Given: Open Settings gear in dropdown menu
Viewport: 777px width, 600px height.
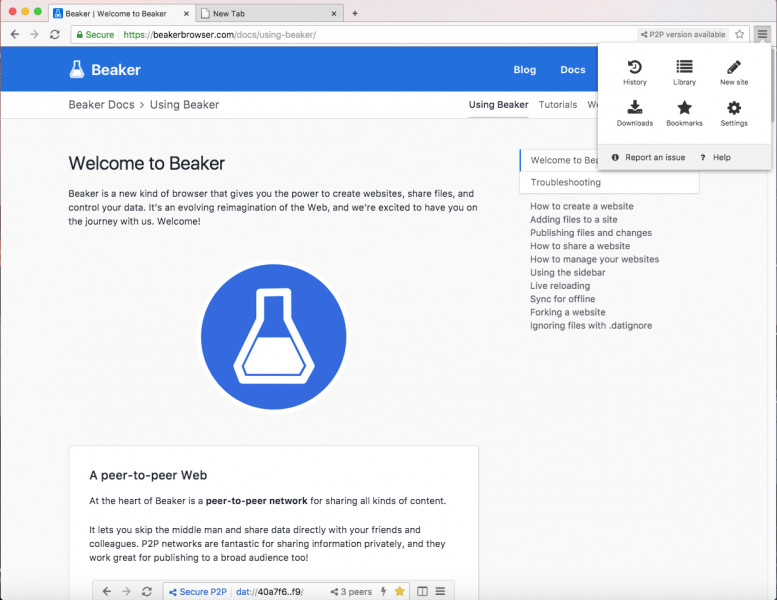Looking at the screenshot, I should pos(734,113).
